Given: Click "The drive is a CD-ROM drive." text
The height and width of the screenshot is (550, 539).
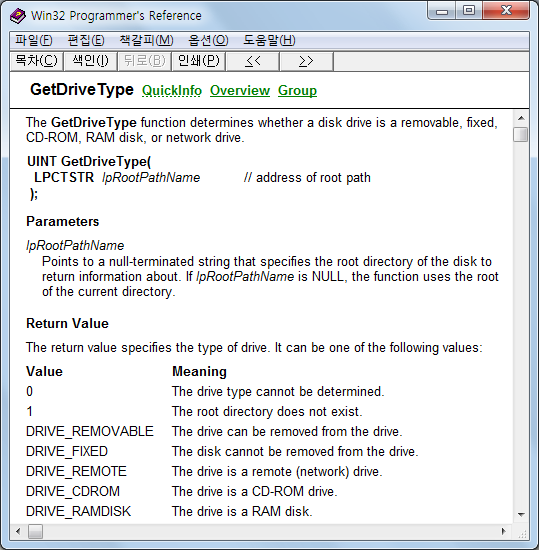Looking at the screenshot, I should 255,491.
